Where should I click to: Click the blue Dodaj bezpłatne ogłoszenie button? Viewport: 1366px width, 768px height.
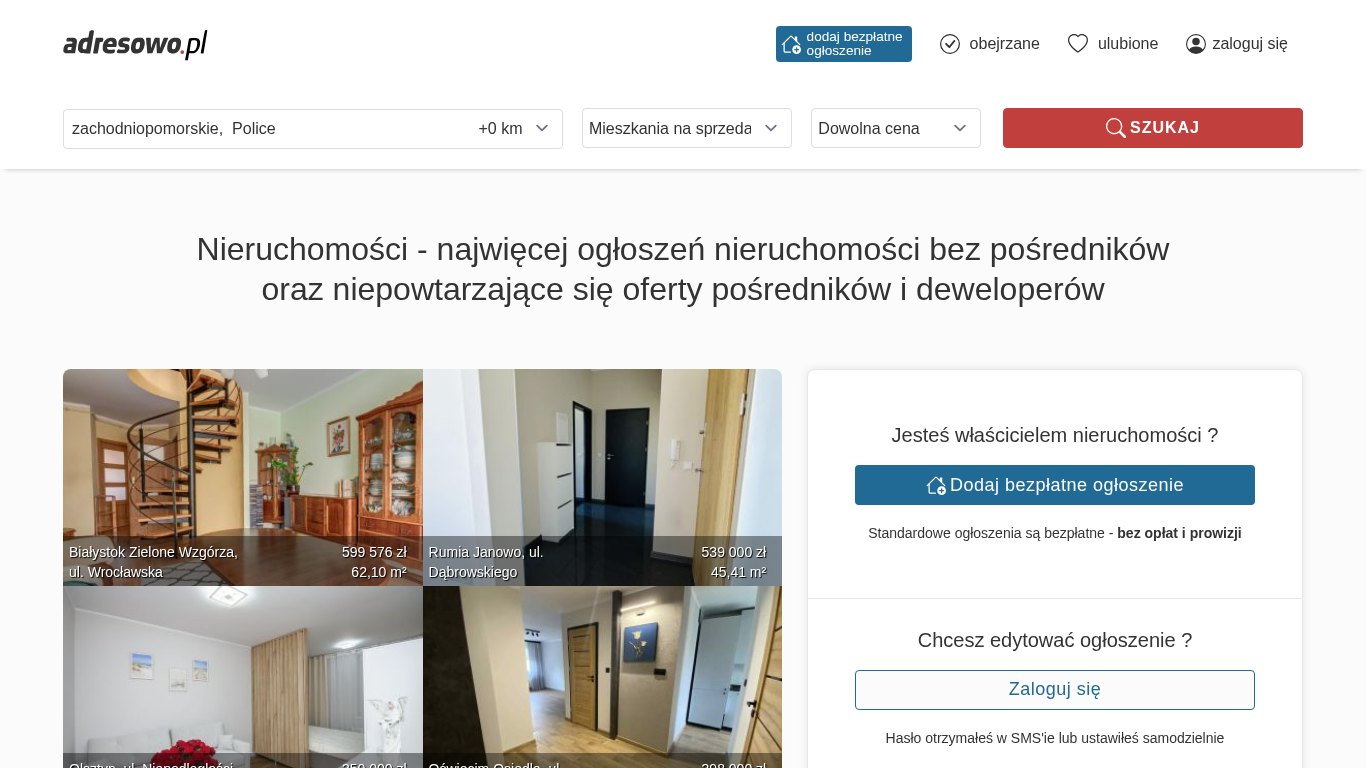pyautogui.click(x=1055, y=485)
